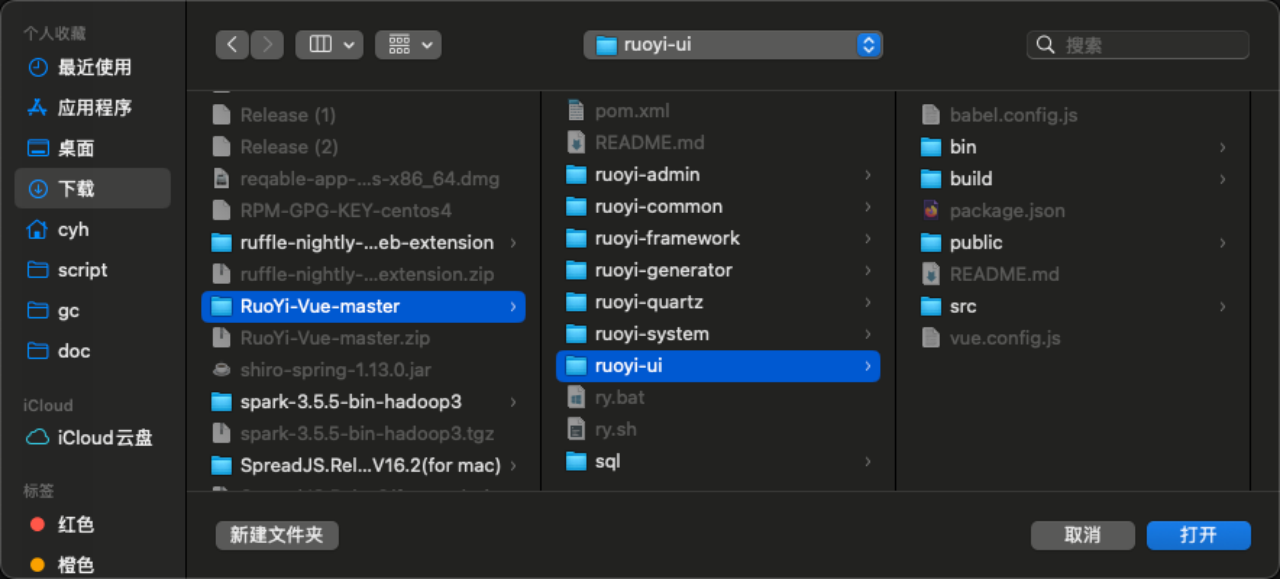Select the ruoyi-admin folder icon
Screen dimensions: 1280x579
[x=575, y=174]
